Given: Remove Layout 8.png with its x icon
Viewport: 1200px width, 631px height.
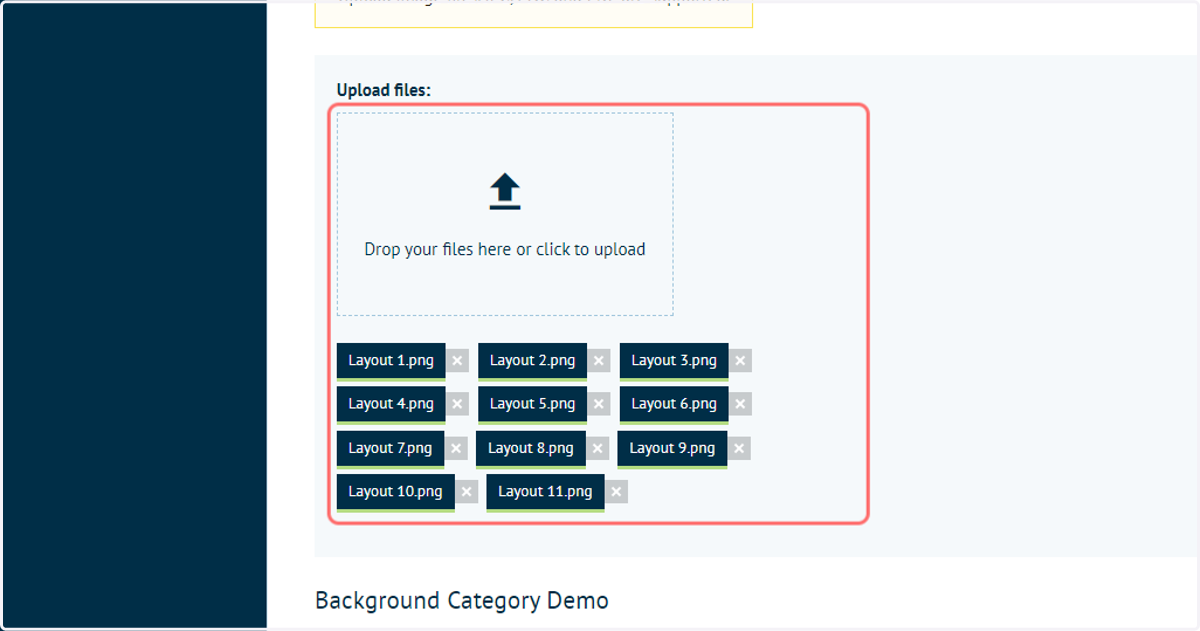Looking at the screenshot, I should (598, 448).
